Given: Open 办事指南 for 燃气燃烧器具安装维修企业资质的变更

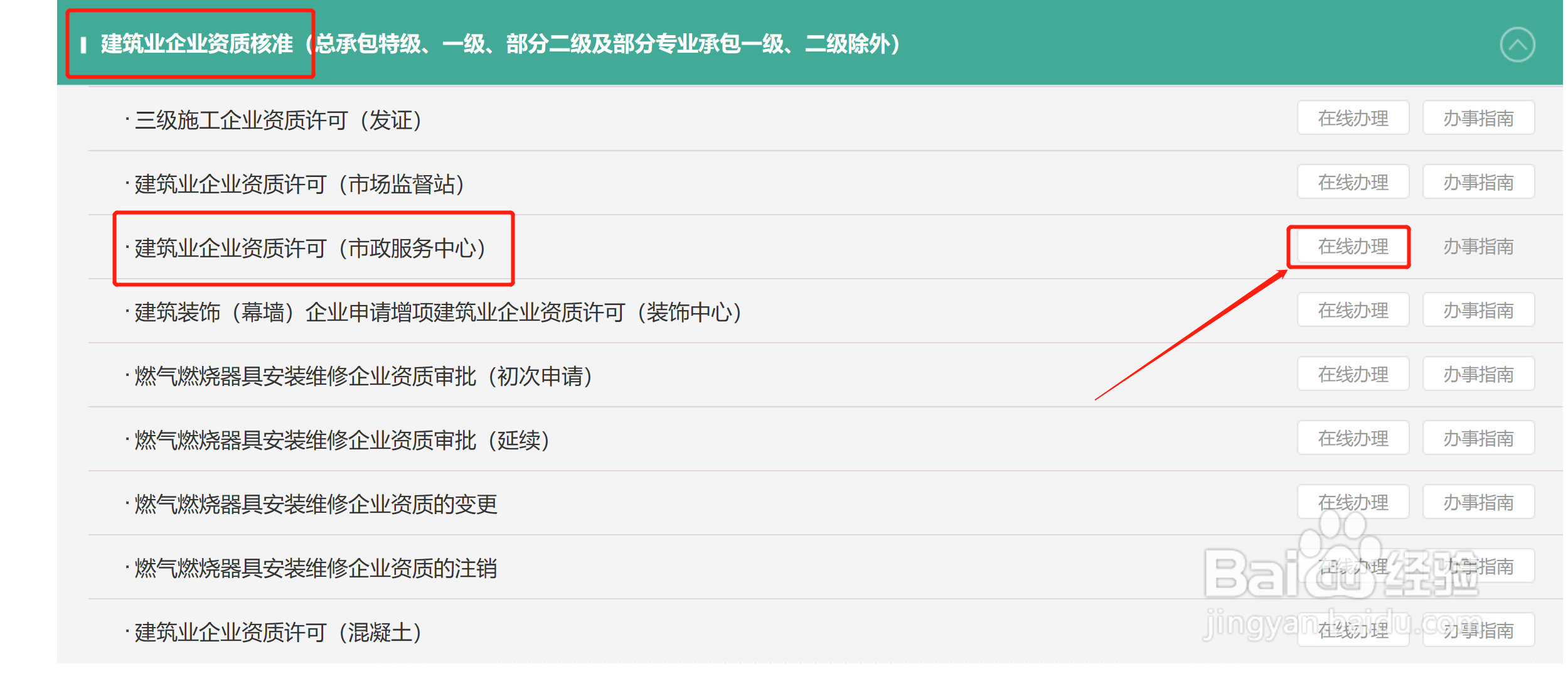Looking at the screenshot, I should [x=1478, y=502].
